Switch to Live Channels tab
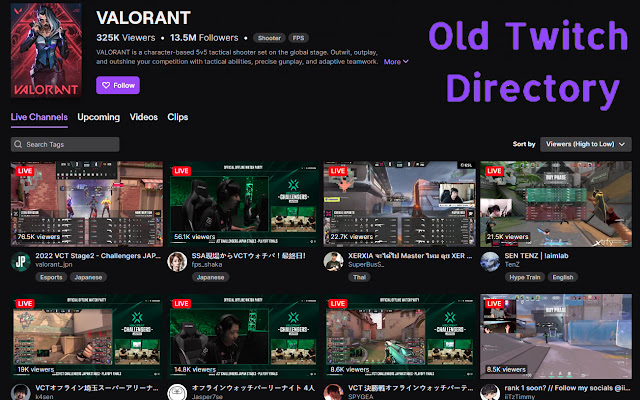Image resolution: width=640 pixels, height=400 pixels. point(39,117)
